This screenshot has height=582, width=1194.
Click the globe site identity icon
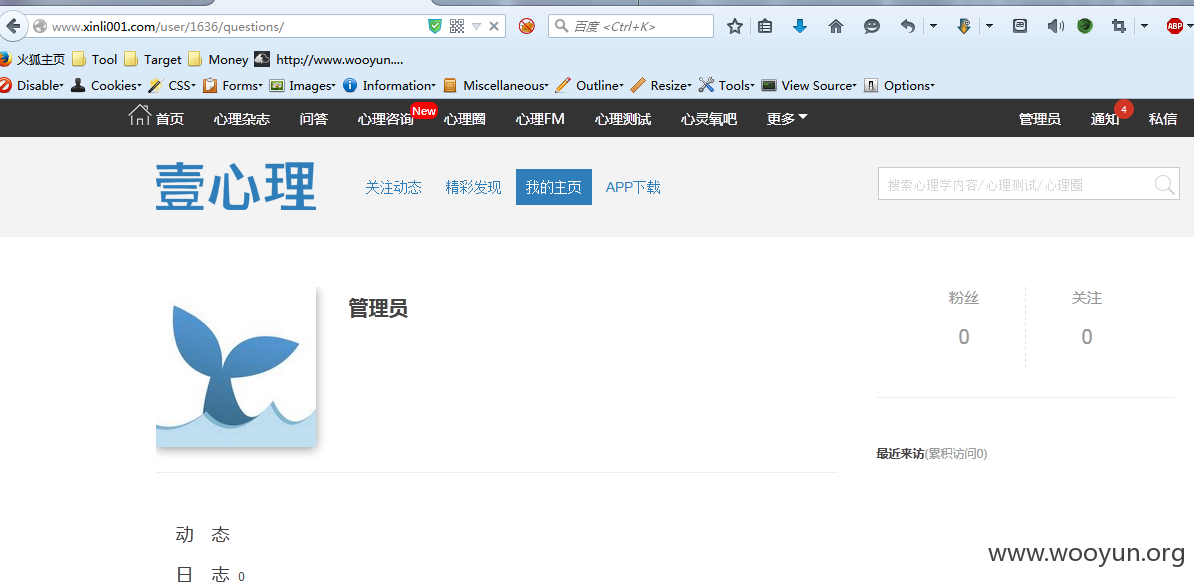tap(40, 27)
